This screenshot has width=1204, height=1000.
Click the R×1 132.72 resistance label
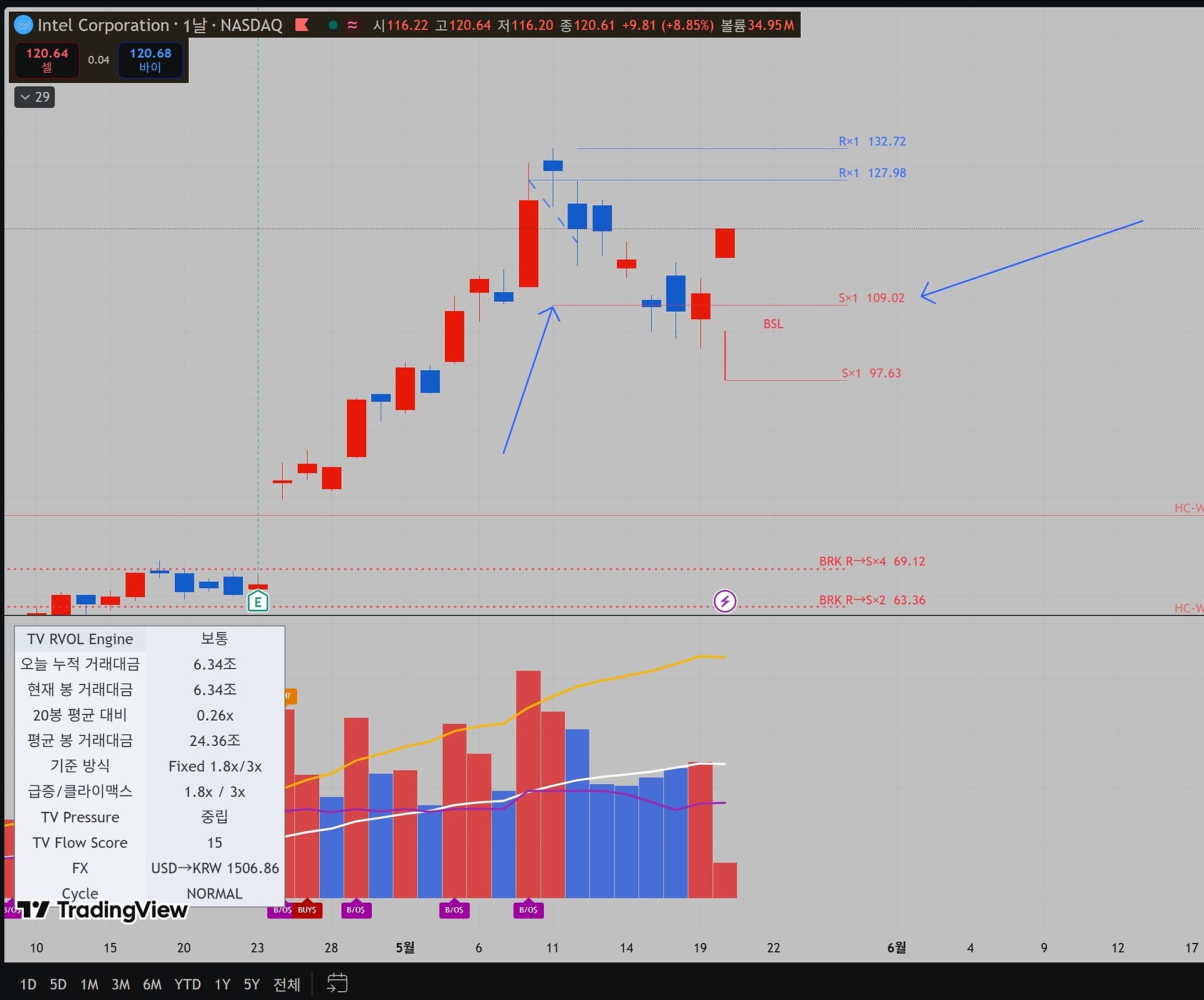(872, 141)
